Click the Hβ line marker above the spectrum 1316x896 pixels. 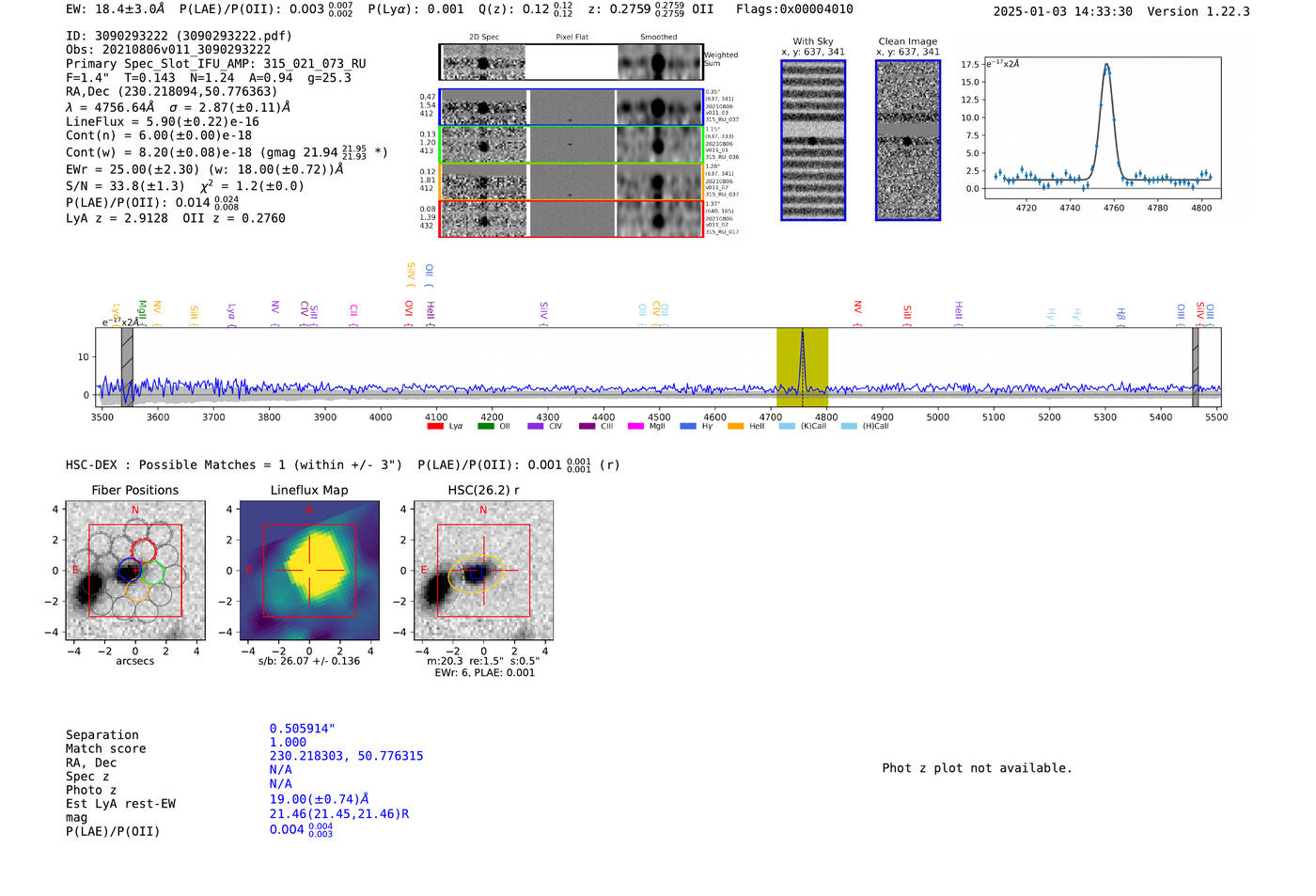(x=1120, y=314)
